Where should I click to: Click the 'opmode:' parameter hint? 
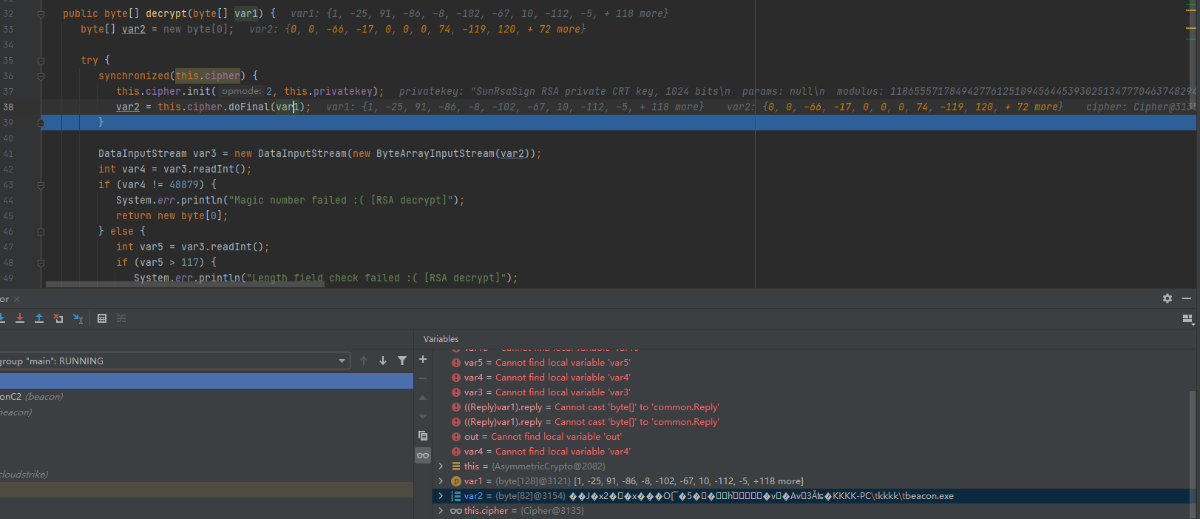click(240, 91)
